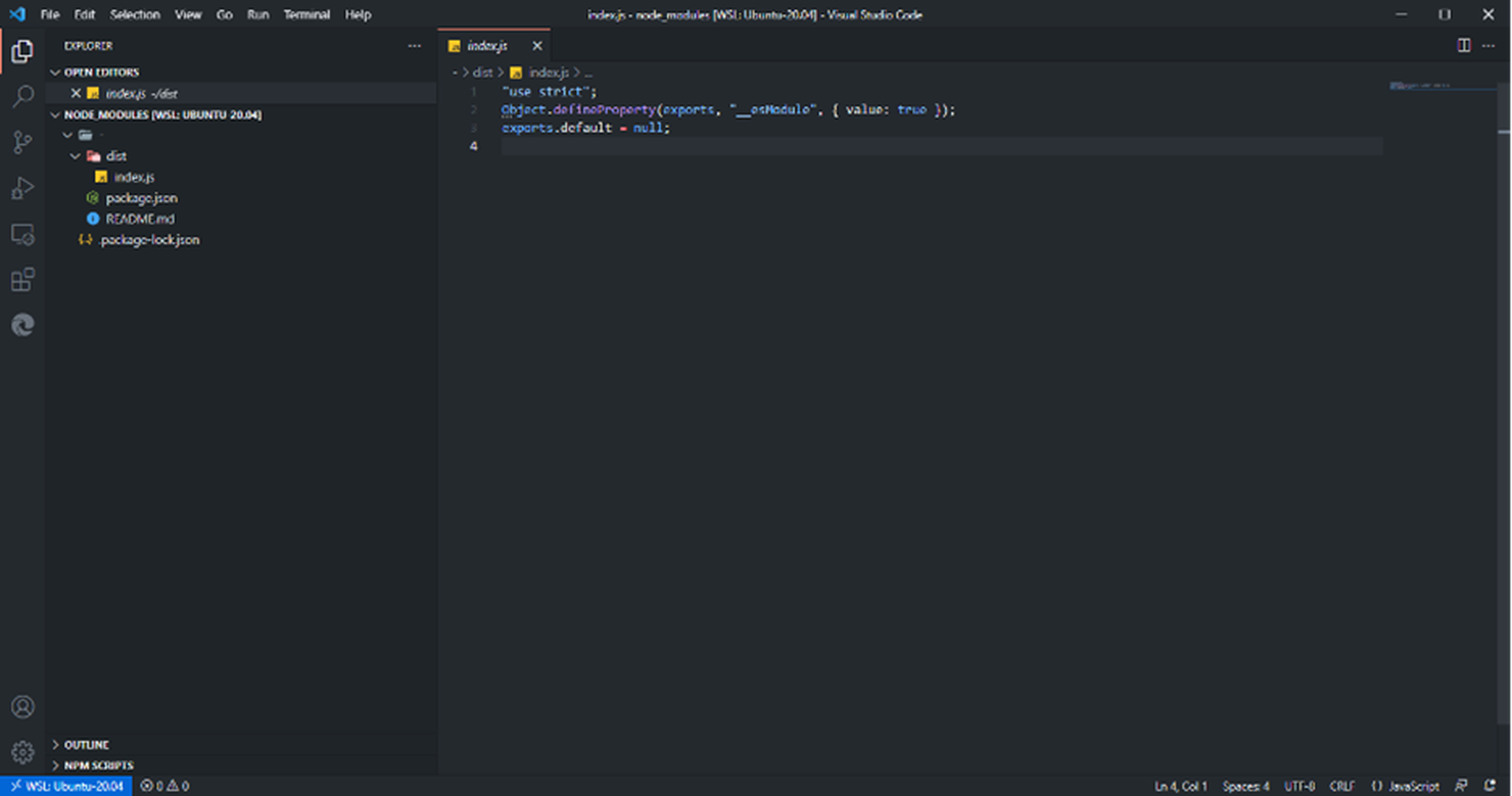Expand the Outline section
This screenshot has width=1512, height=796.
point(55,744)
